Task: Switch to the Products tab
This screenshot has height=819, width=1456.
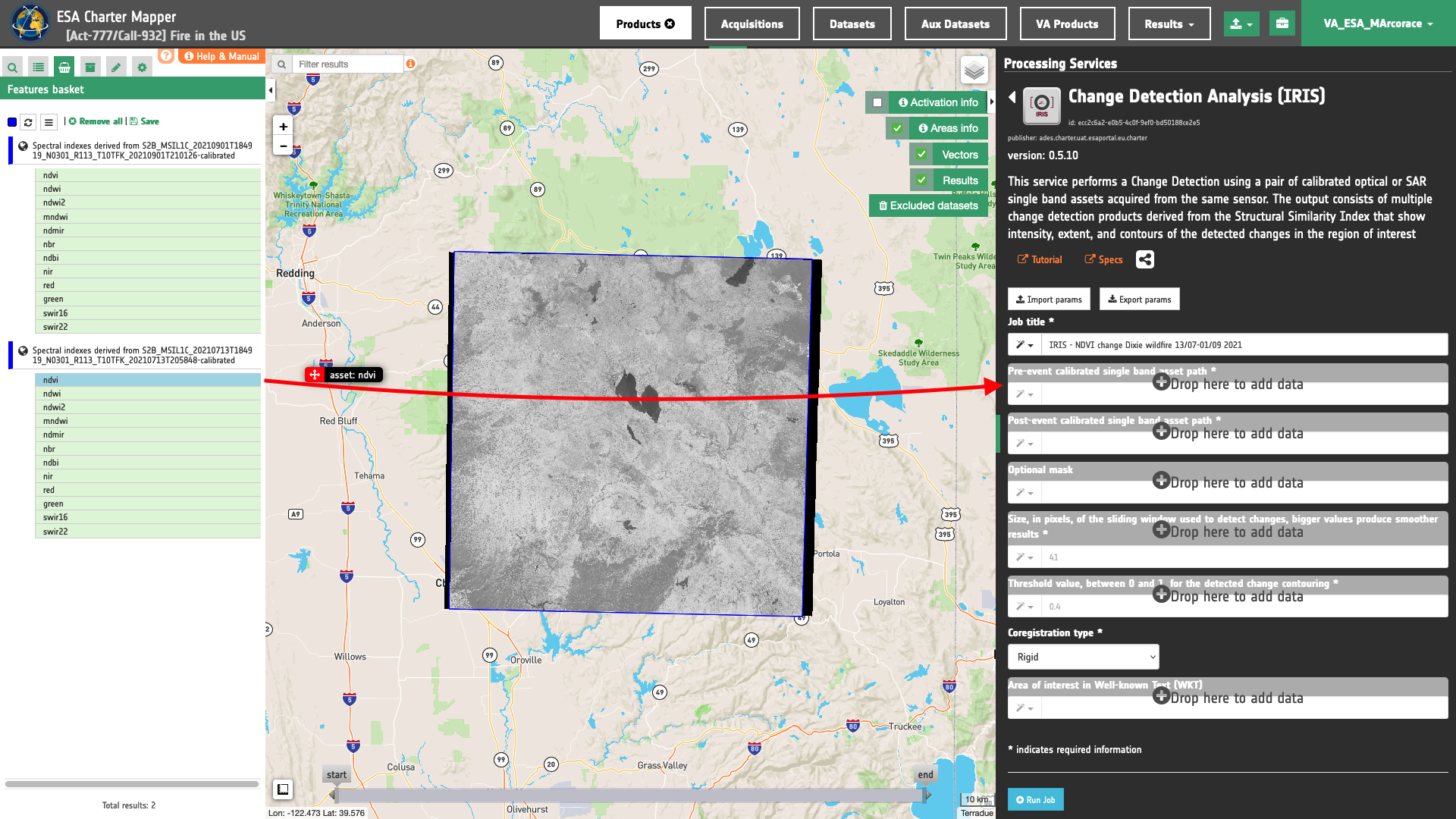Action: [x=645, y=24]
